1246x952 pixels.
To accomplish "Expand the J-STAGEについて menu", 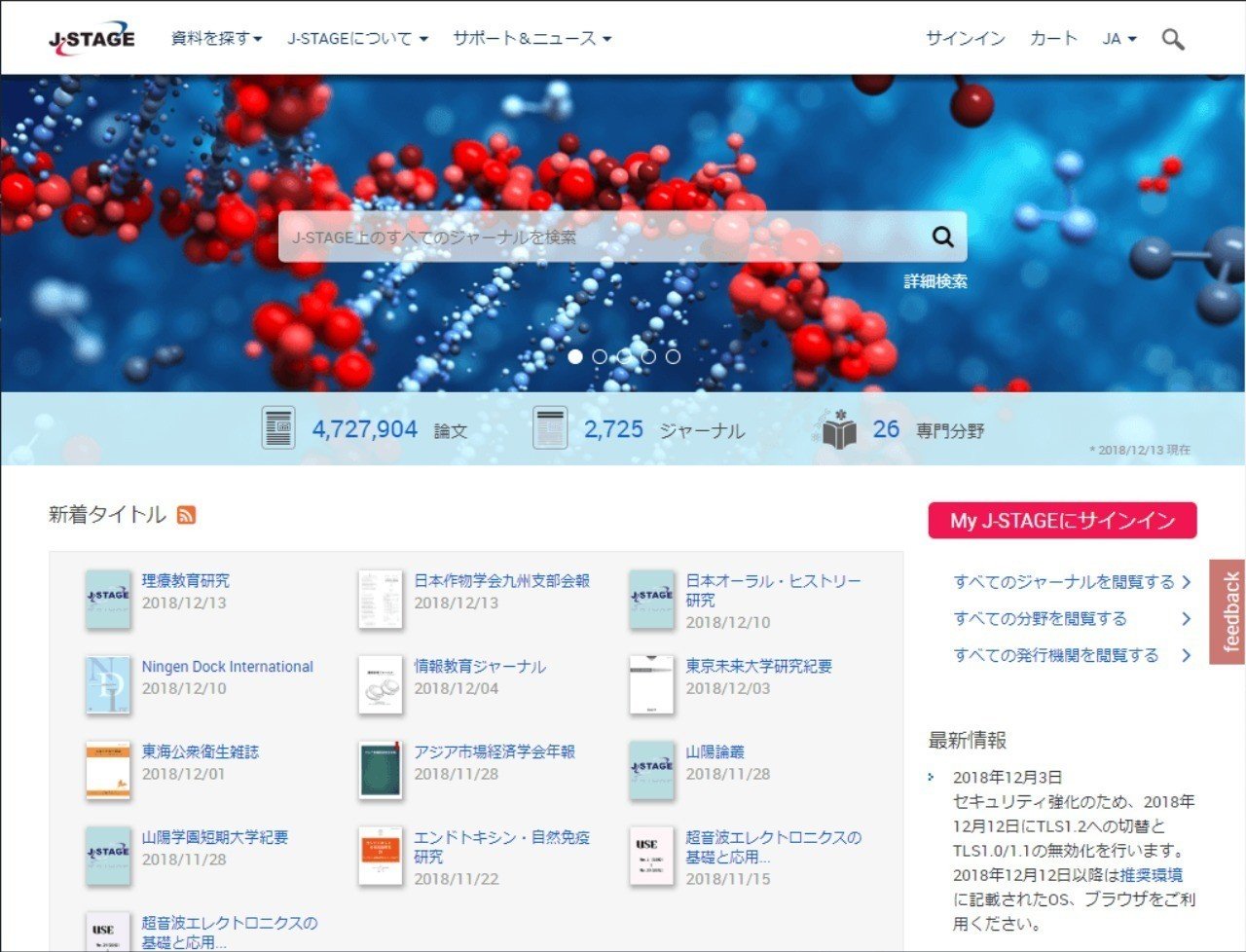I will point(357,39).
